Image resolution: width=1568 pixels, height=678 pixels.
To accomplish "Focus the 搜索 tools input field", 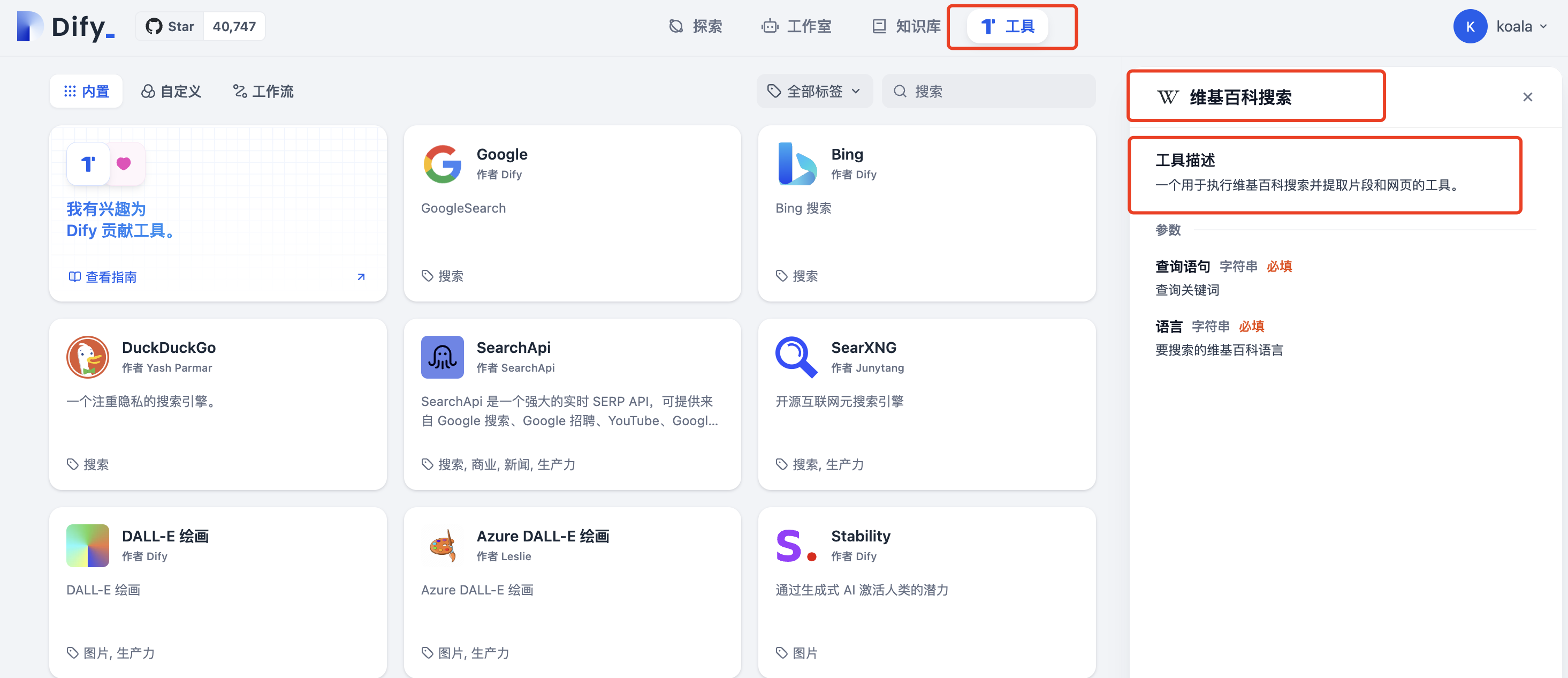I will point(998,92).
